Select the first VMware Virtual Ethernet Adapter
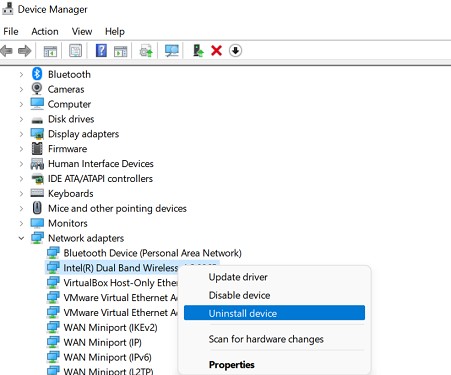 click(x=120, y=297)
